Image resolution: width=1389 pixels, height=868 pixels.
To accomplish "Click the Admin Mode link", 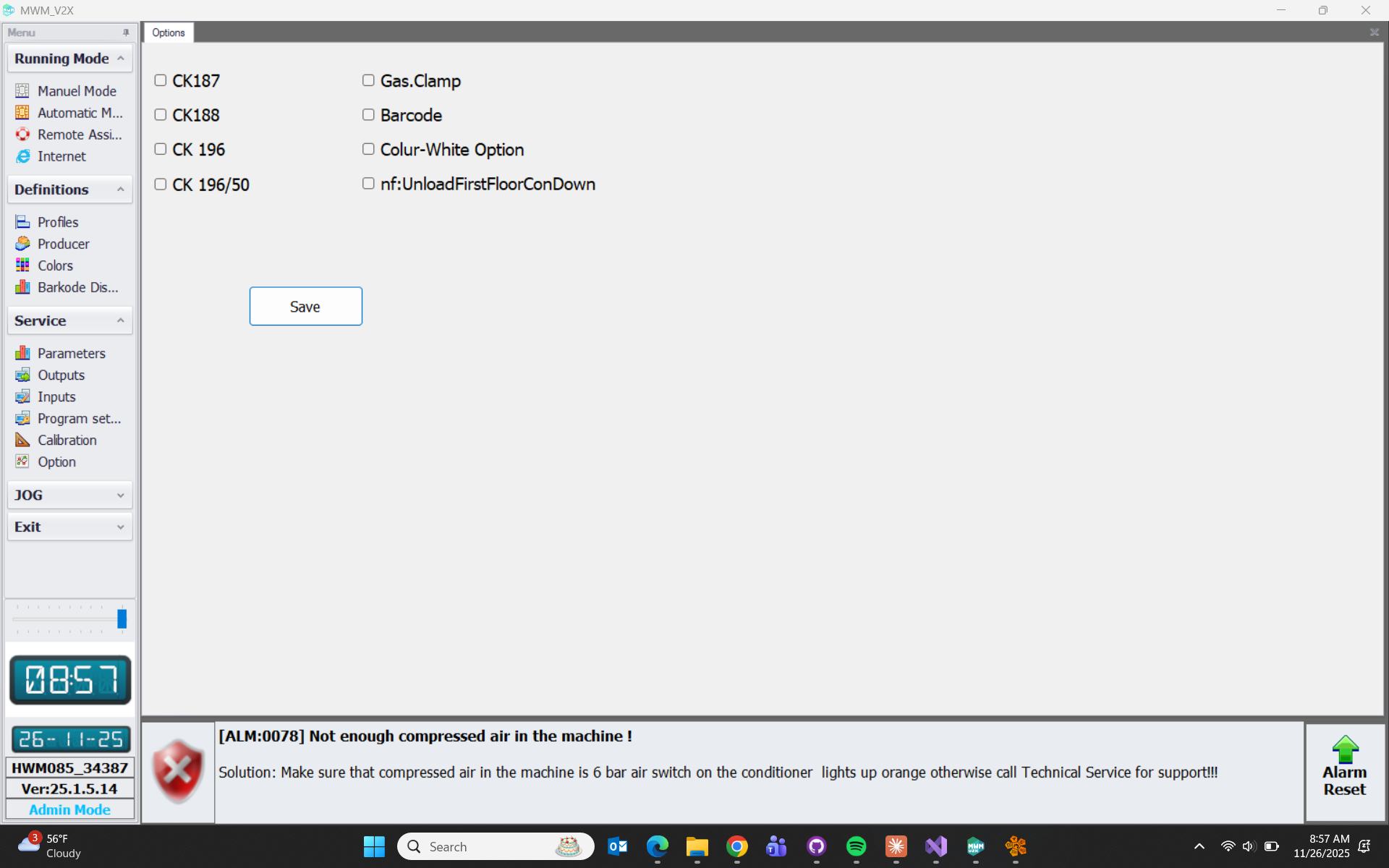I will click(69, 809).
